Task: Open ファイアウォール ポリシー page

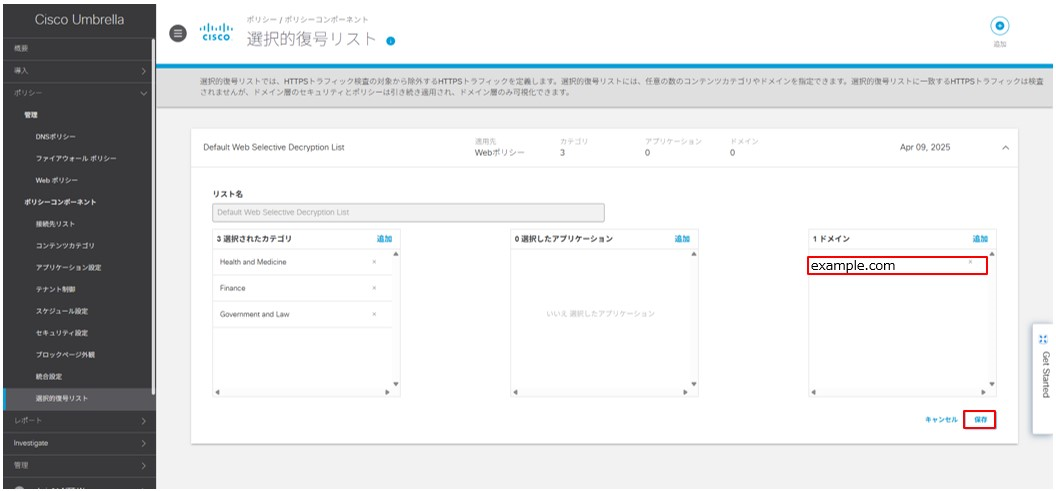Action: [x=76, y=158]
